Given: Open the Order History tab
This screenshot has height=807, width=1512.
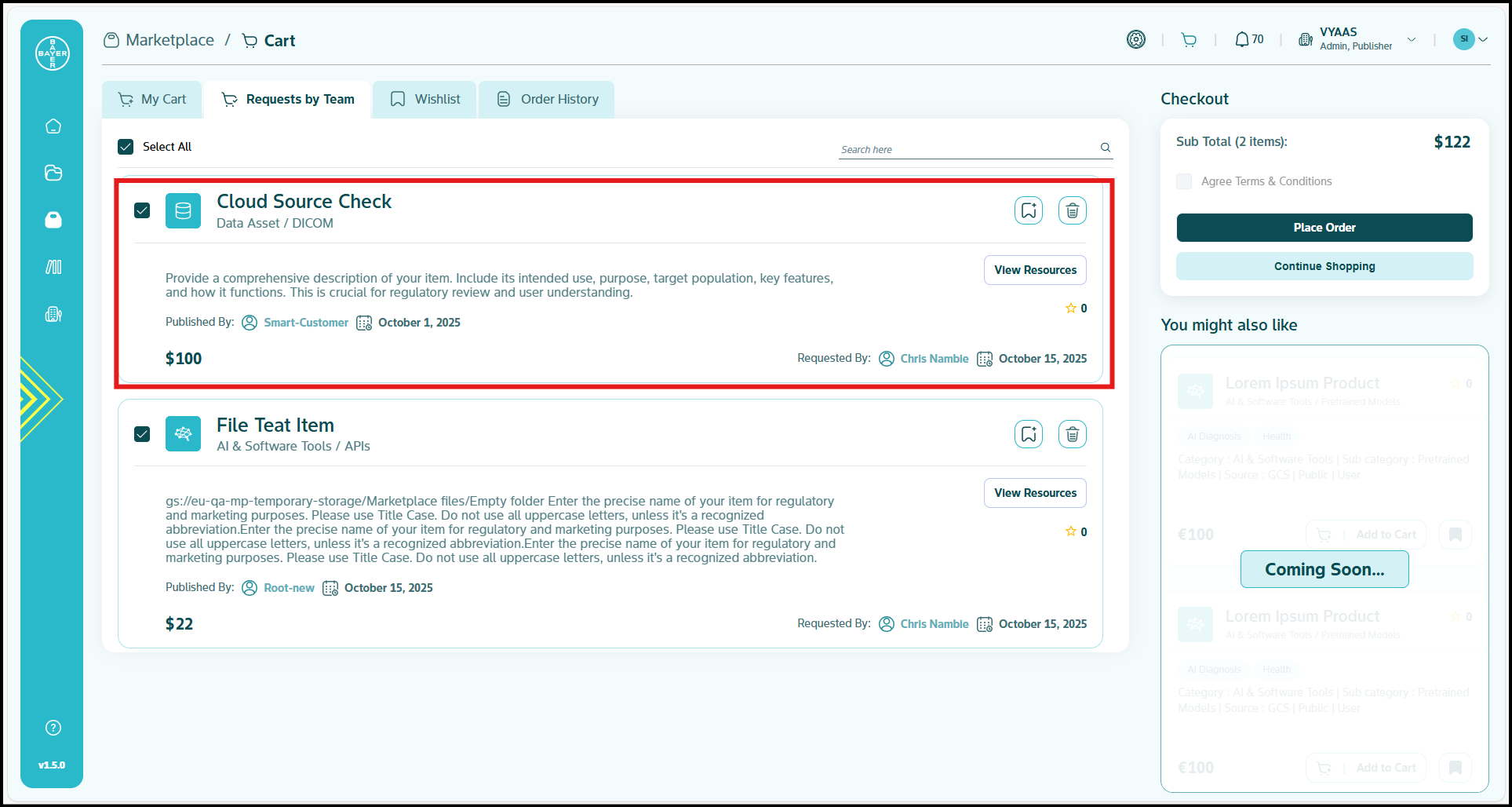Looking at the screenshot, I should [547, 100].
